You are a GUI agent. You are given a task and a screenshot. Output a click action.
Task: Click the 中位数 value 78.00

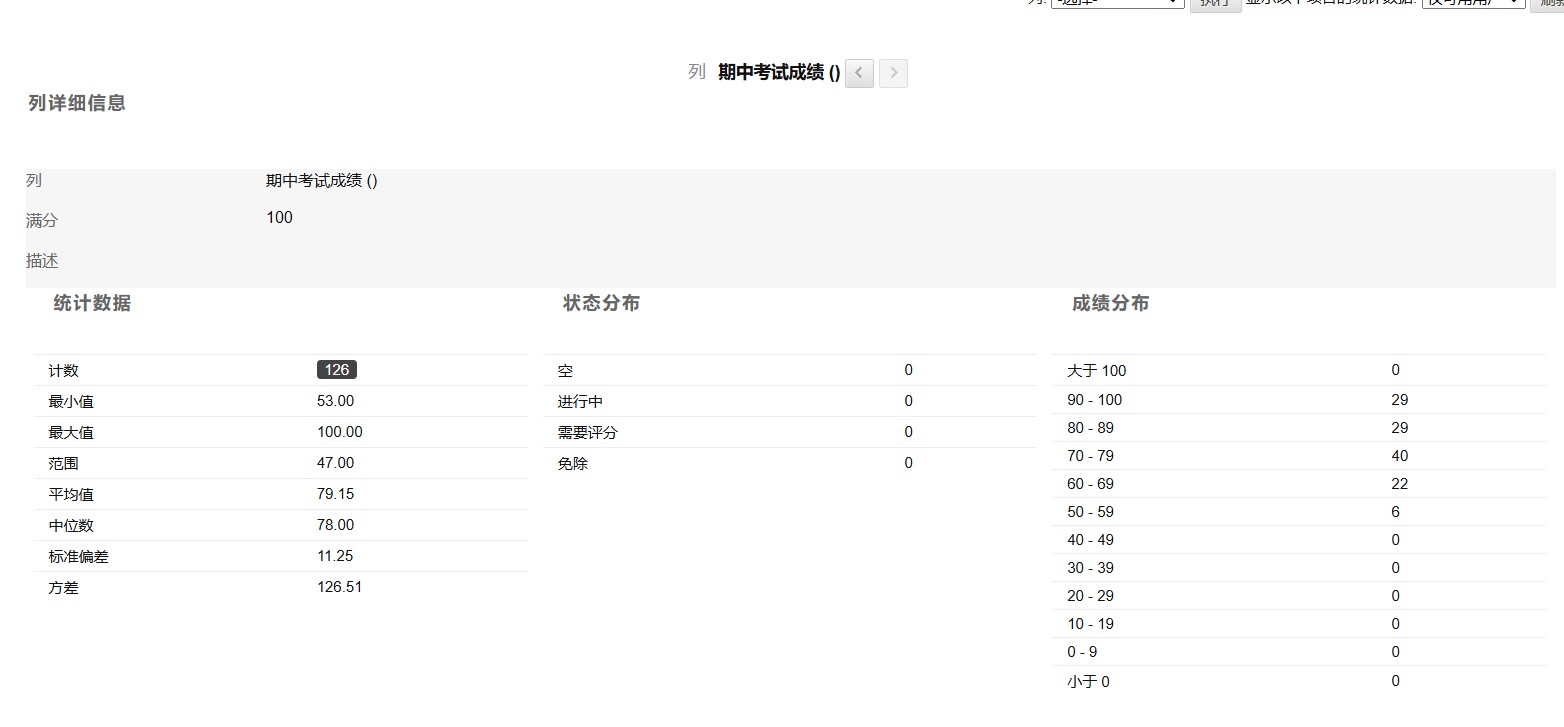pos(335,525)
